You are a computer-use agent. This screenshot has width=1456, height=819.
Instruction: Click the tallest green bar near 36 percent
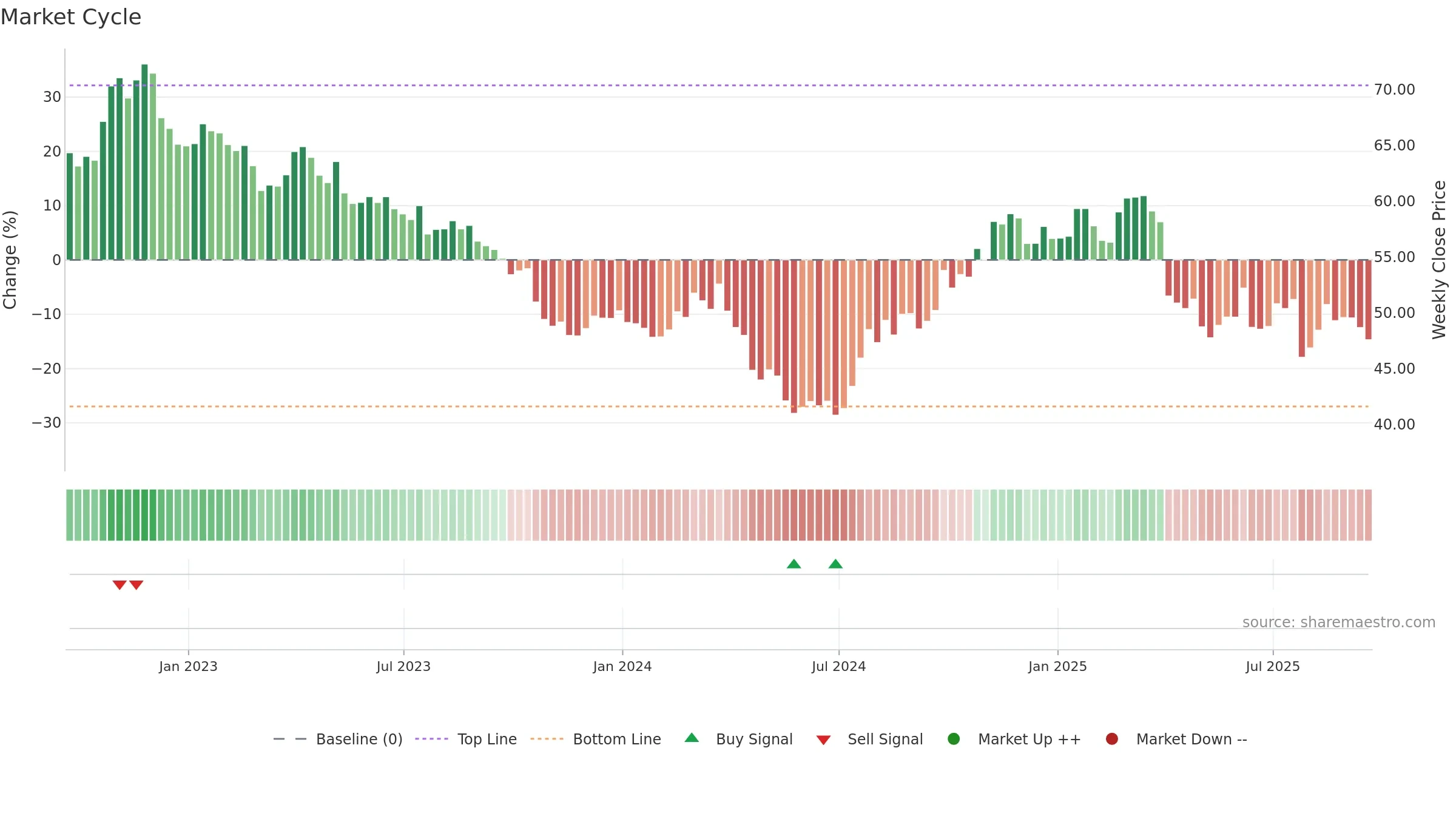(144, 162)
